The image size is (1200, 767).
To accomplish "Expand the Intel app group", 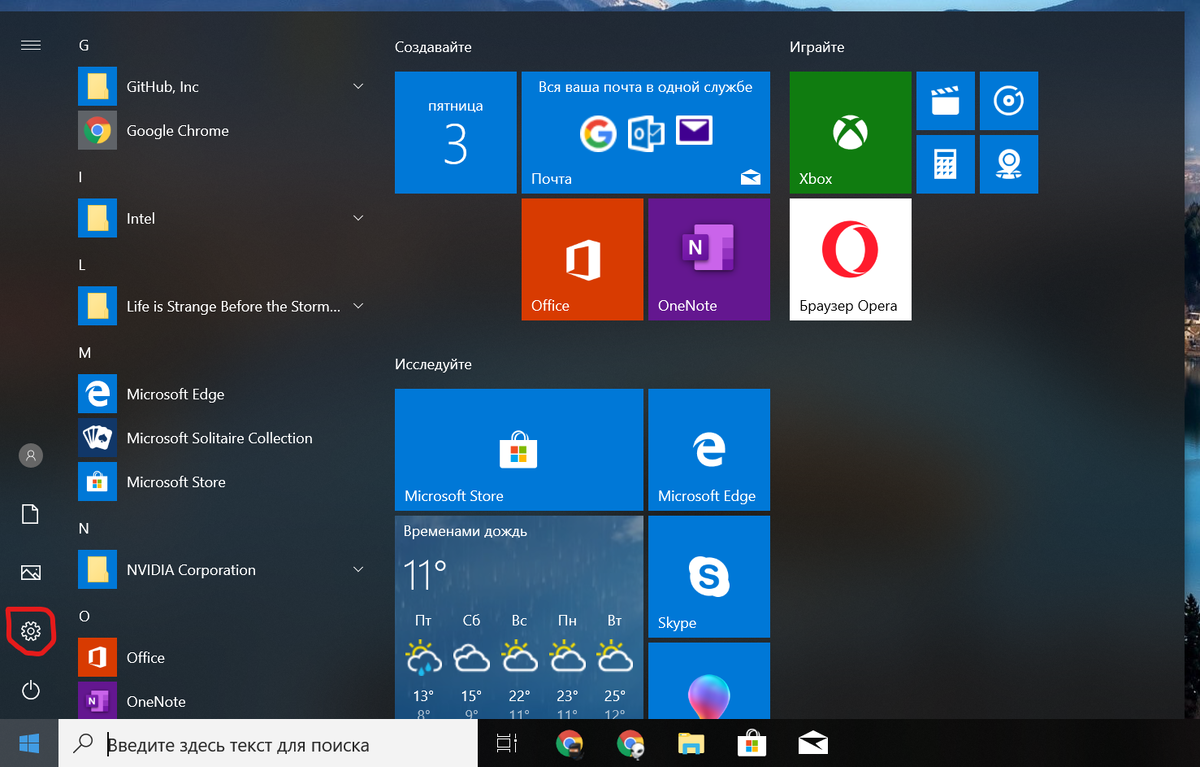I will point(358,218).
